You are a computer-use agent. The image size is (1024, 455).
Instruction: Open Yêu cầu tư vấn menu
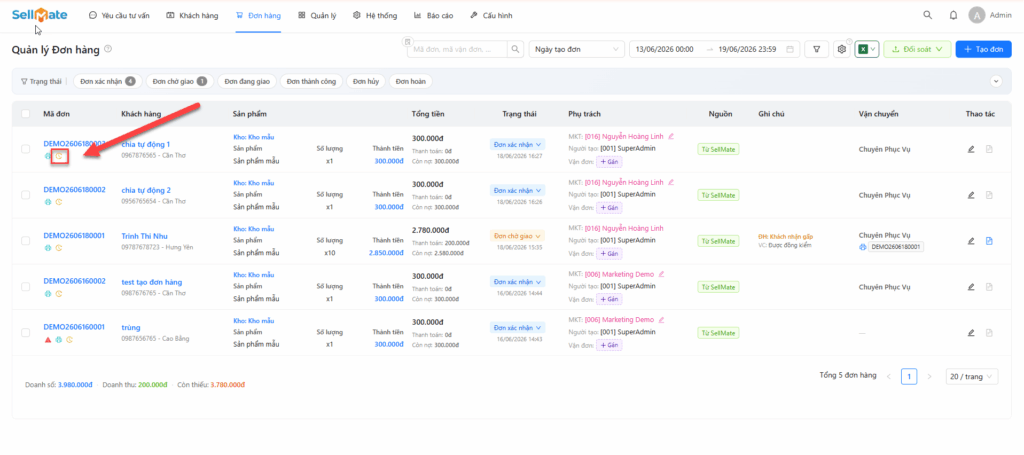(121, 15)
